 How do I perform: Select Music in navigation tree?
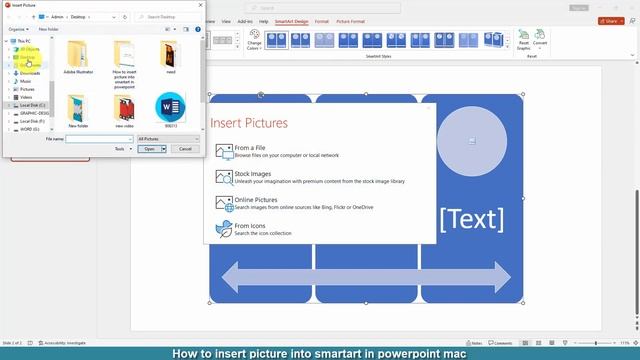pos(25,81)
